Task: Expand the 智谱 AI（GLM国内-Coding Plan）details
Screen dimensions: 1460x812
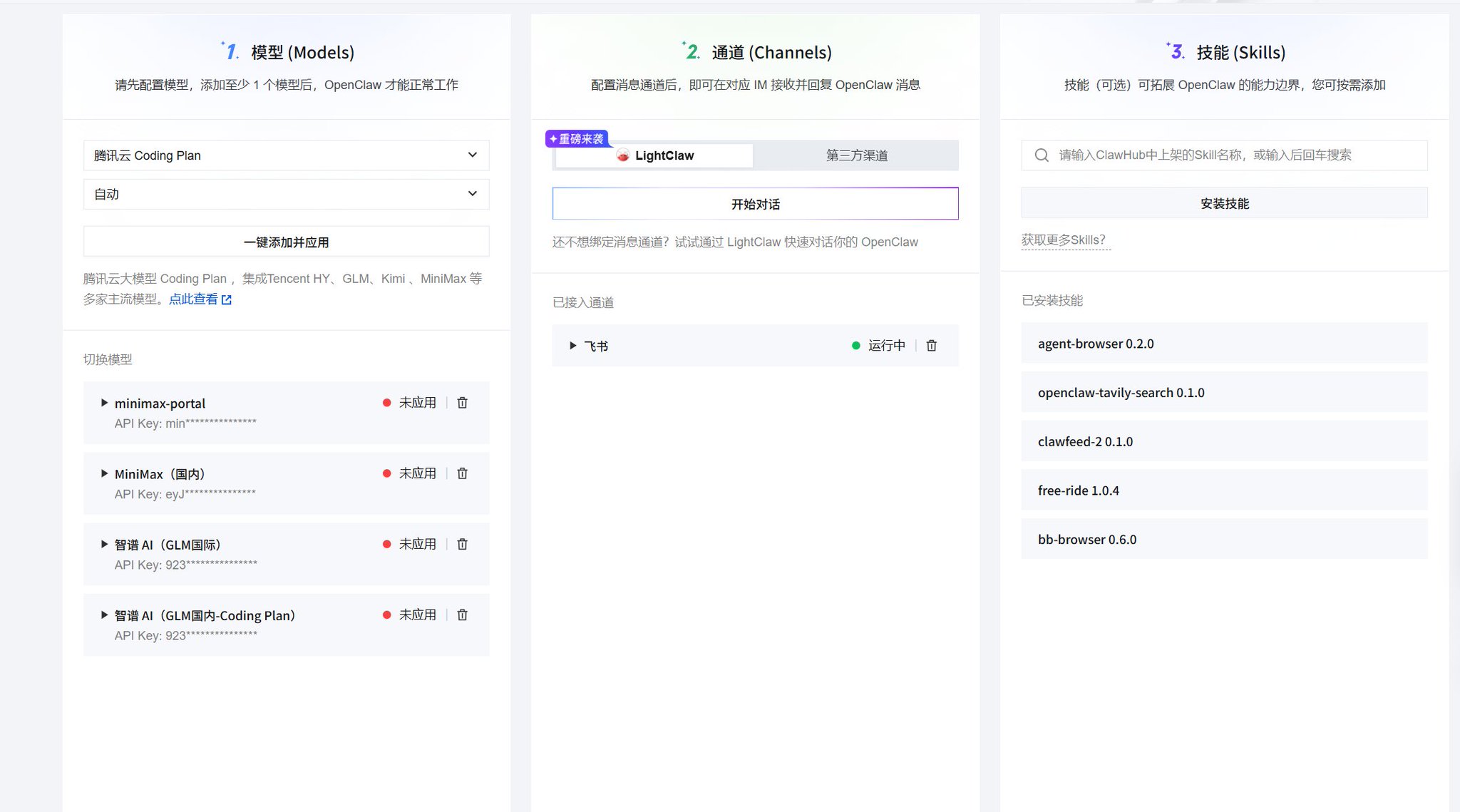Action: coord(104,615)
